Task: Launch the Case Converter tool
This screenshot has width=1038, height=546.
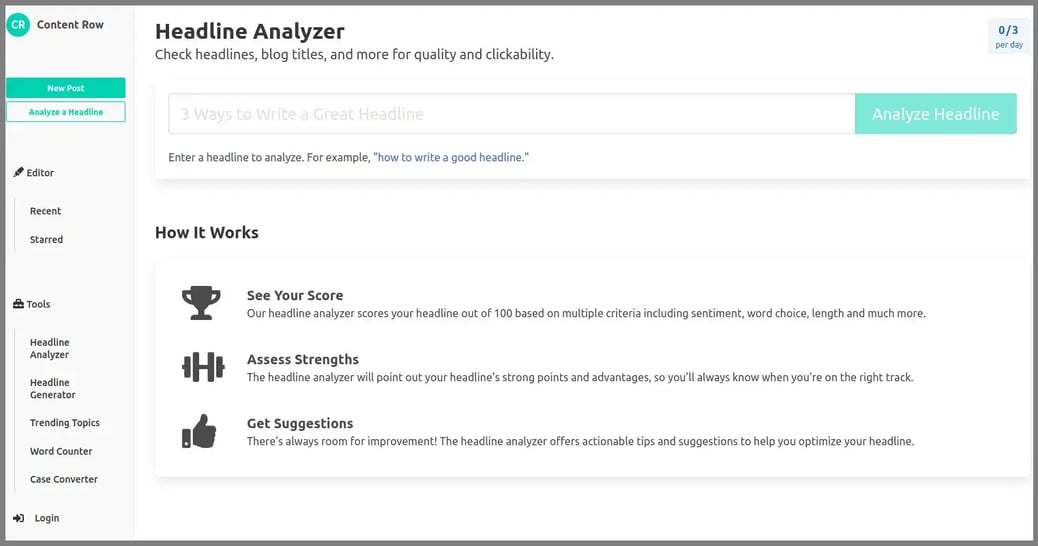Action: [64, 479]
